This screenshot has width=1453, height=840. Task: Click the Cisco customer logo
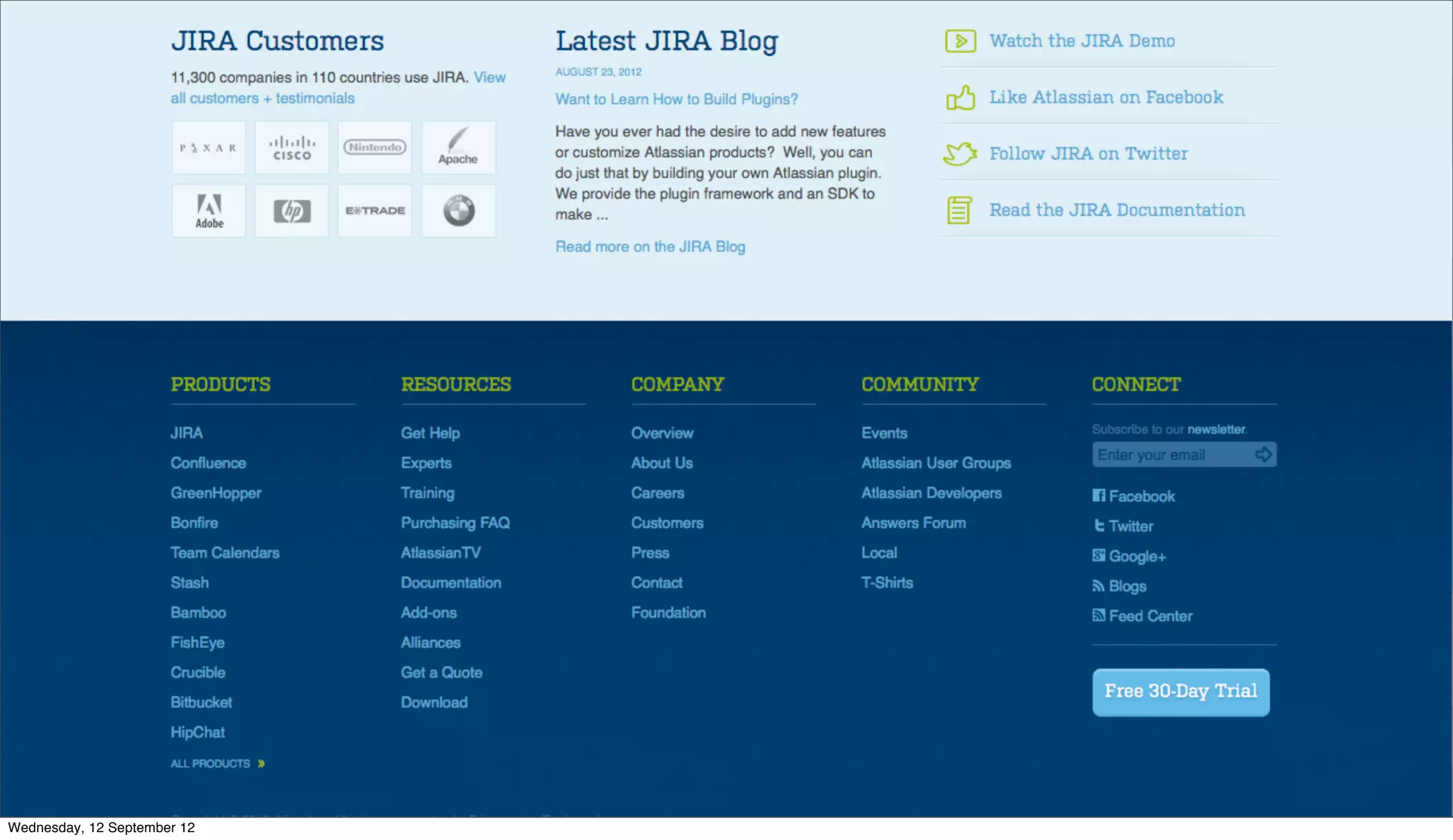(x=292, y=148)
